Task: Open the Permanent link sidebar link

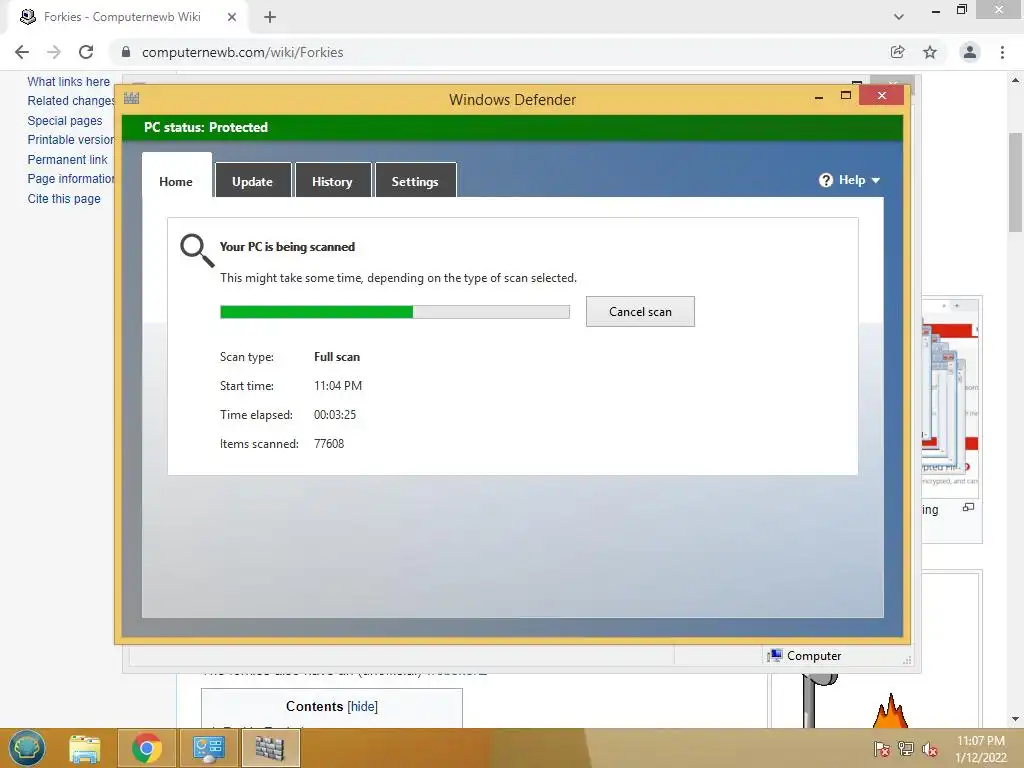Action: [x=67, y=159]
